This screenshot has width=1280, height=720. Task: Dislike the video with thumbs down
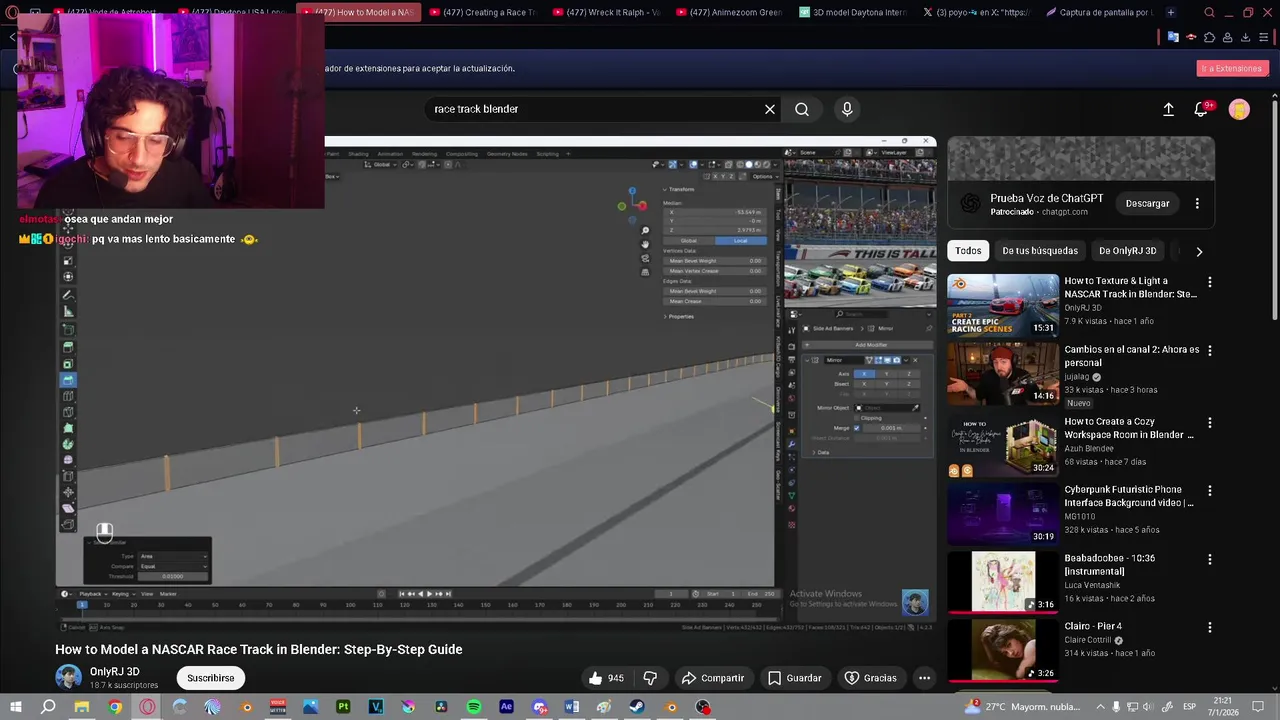pos(650,678)
